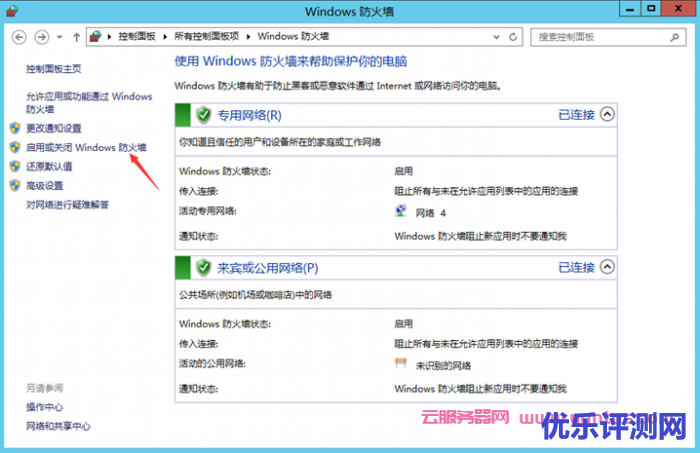Open 控制面板主页 link
Image resolution: width=700 pixels, height=453 pixels.
(54, 69)
